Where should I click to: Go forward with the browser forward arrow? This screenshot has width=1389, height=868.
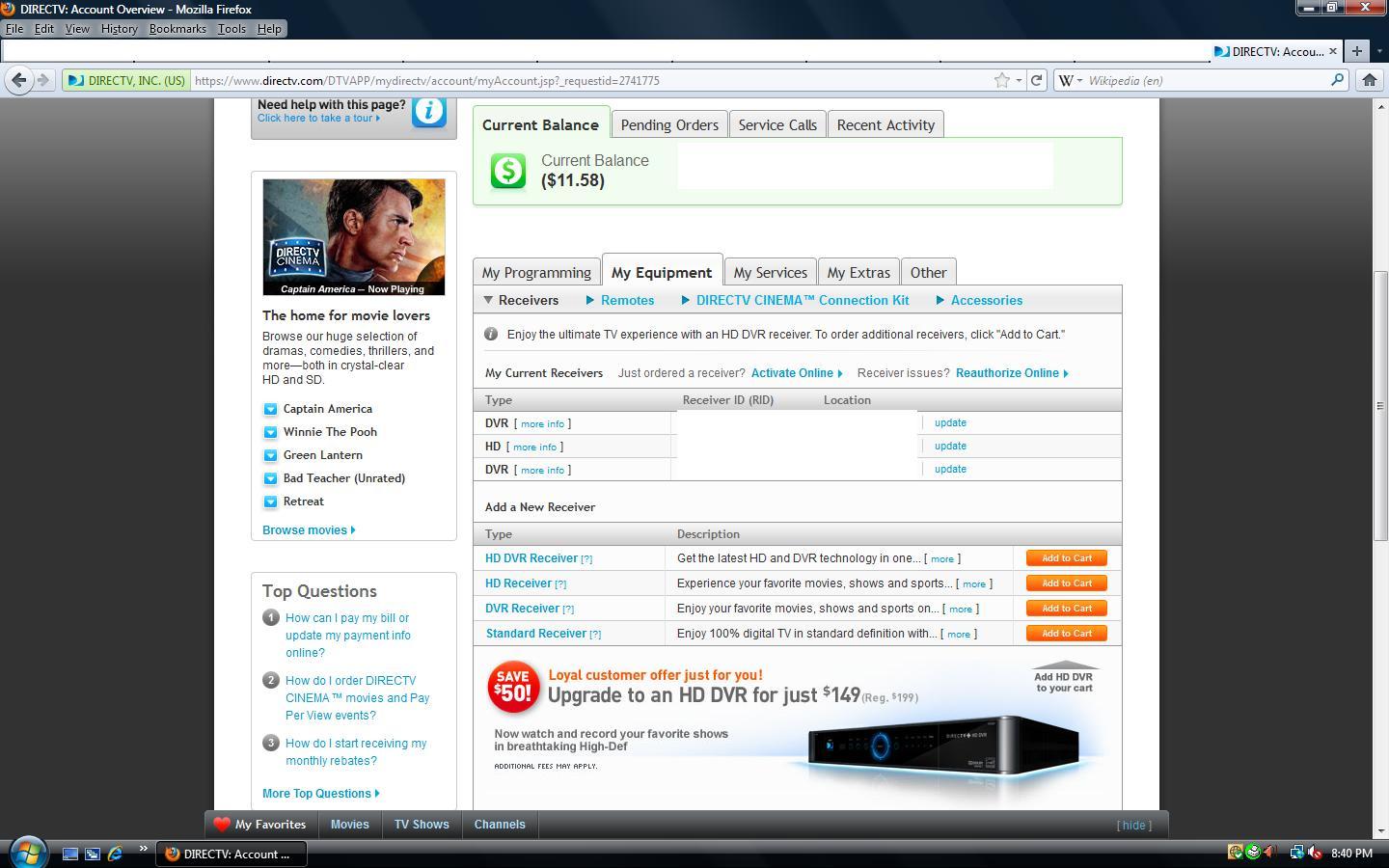point(42,80)
